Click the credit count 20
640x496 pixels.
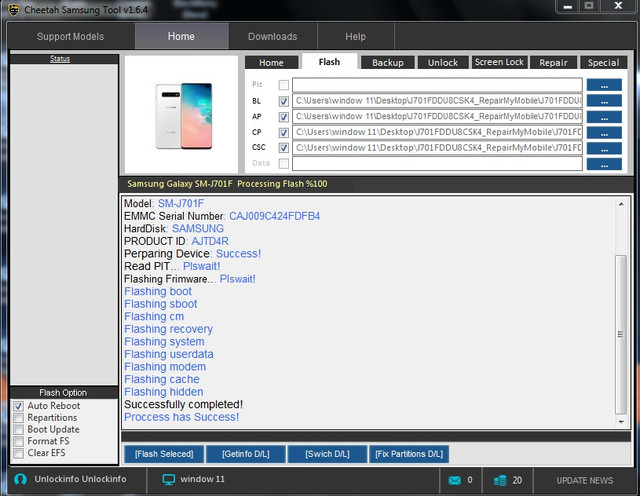517,480
